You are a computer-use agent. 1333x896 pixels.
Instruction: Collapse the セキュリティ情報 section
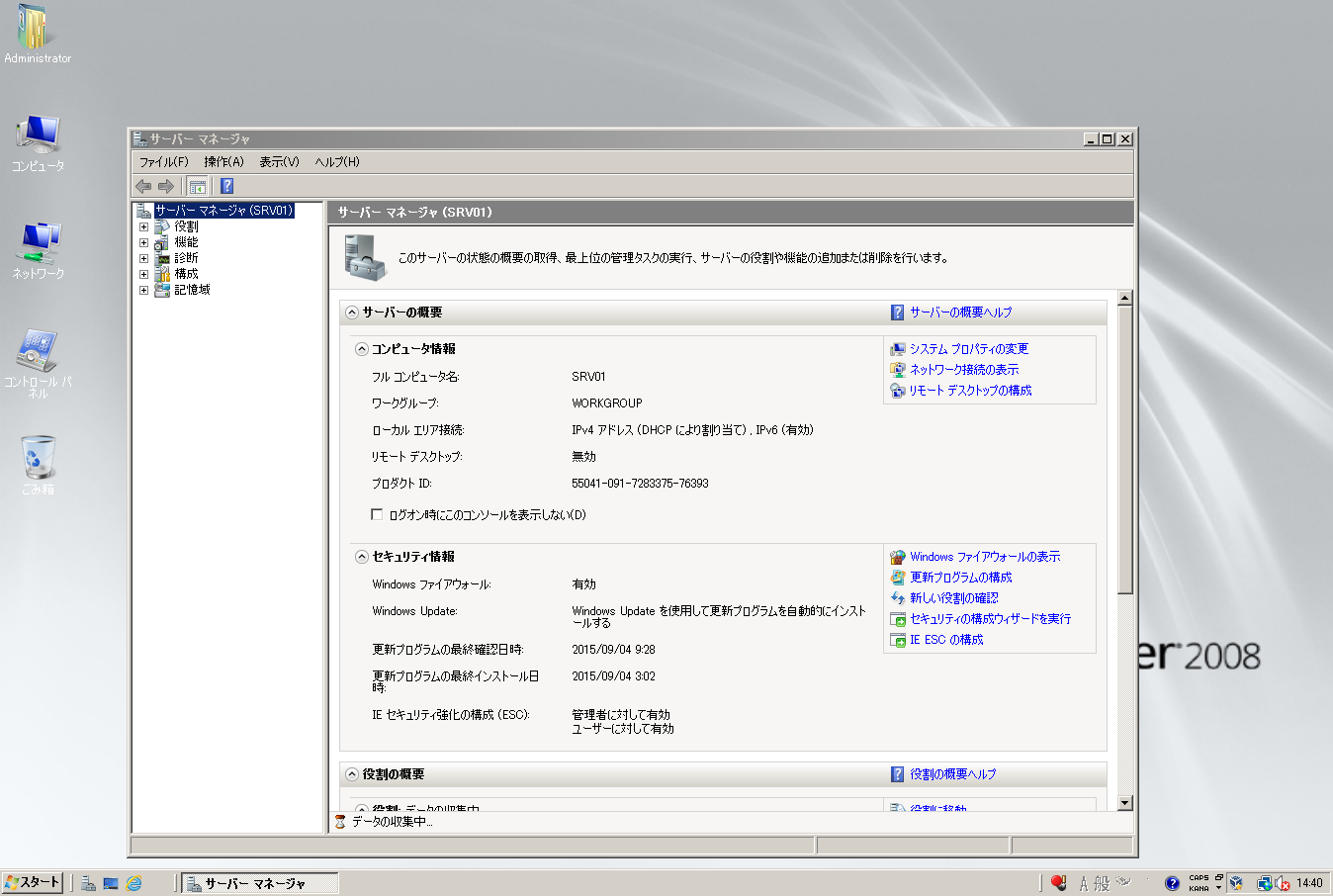click(x=362, y=557)
